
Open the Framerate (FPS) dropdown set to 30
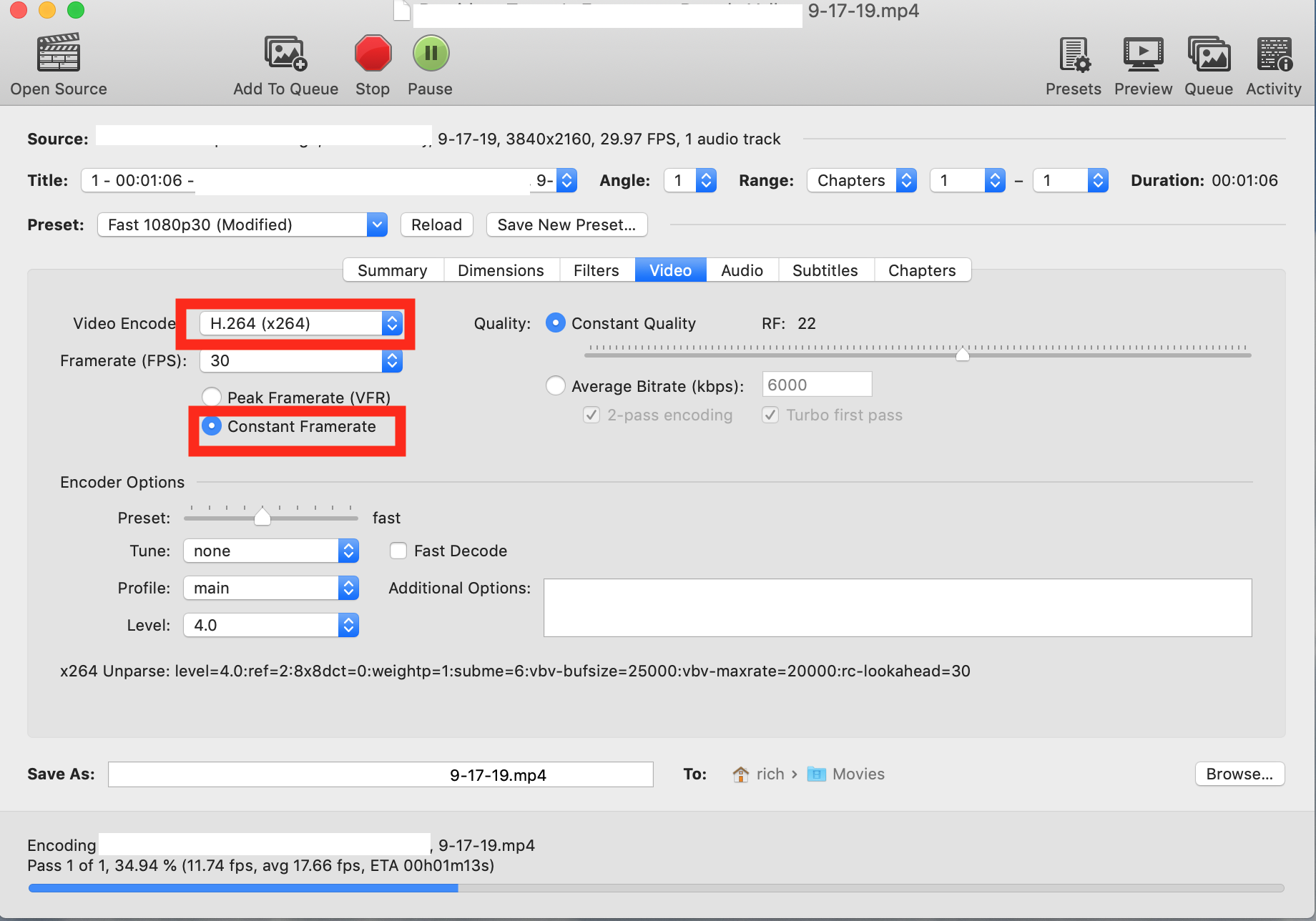tap(301, 360)
